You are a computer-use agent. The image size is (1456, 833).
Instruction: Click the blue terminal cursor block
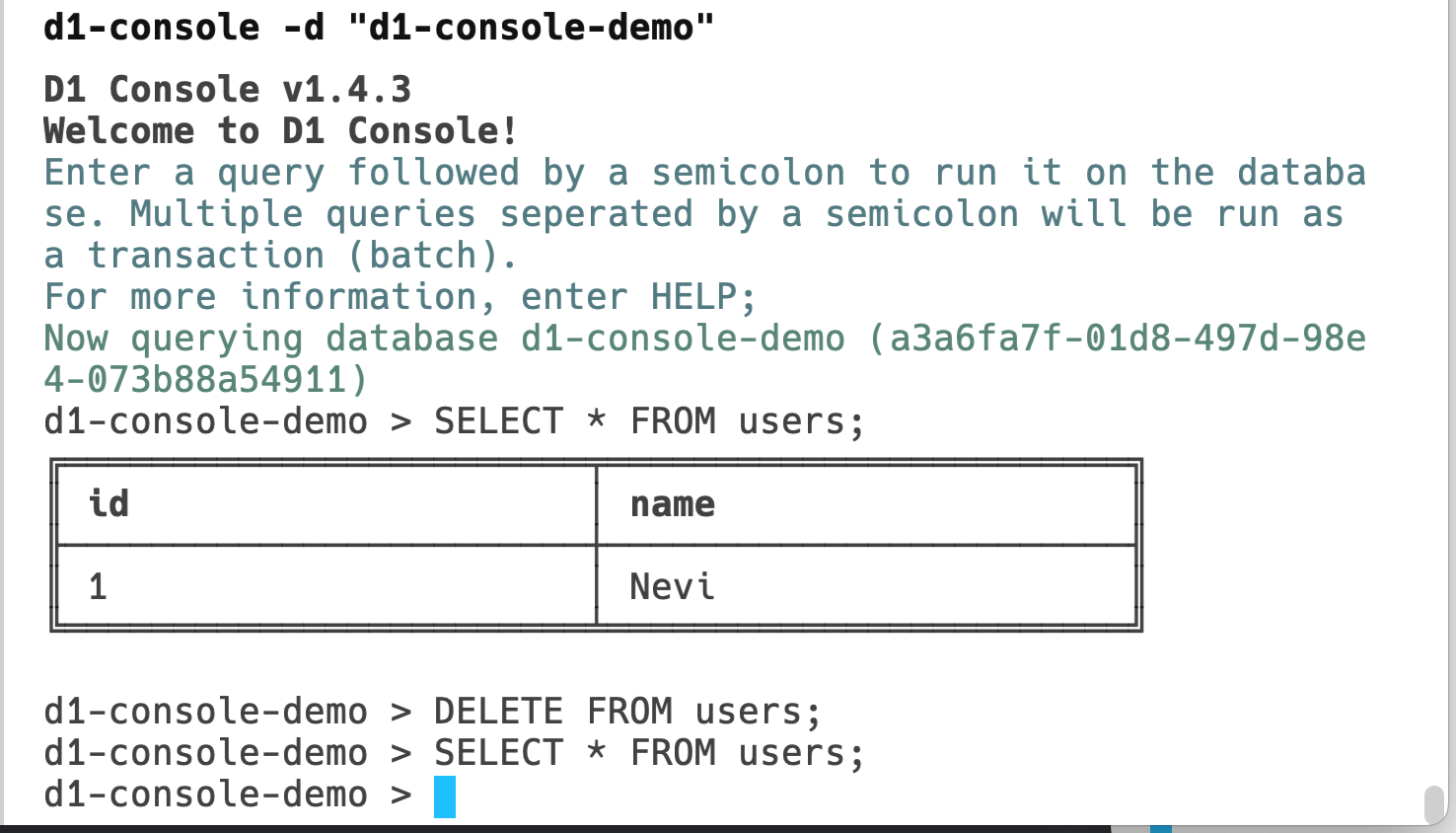click(x=445, y=796)
